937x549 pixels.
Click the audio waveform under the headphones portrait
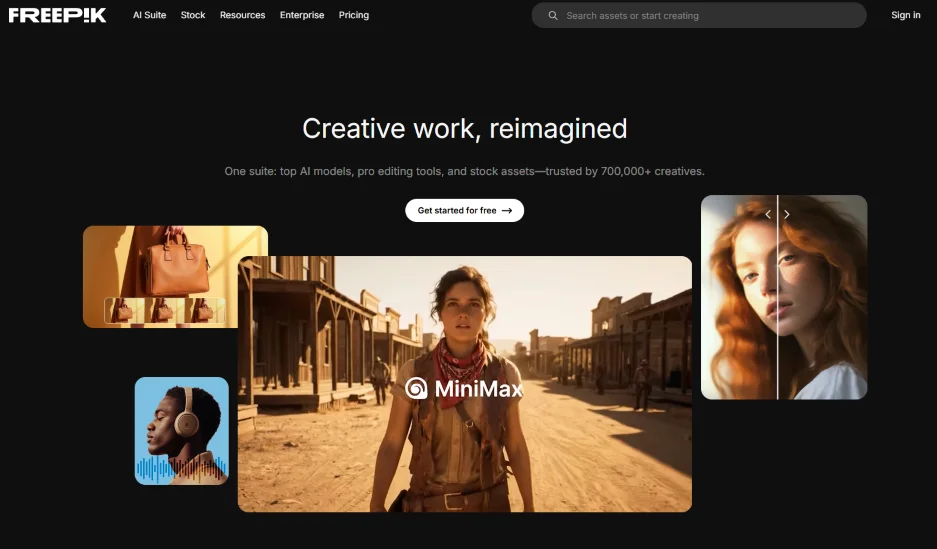(181, 468)
